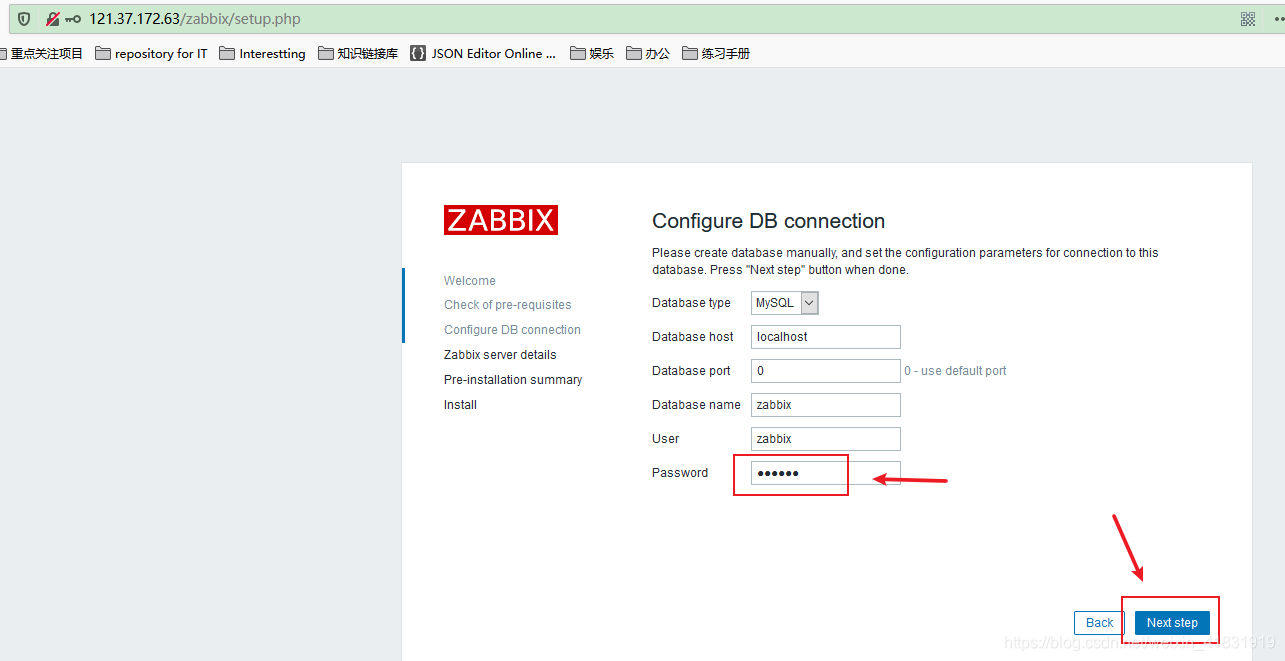Select Check of pre-requisites step
The image size is (1285, 661).
508,305
